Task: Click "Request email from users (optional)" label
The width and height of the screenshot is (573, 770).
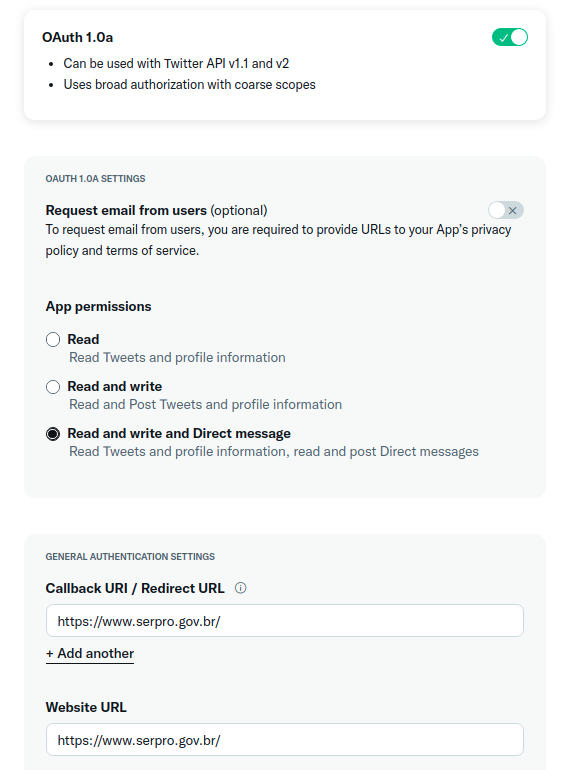Action: 157,210
